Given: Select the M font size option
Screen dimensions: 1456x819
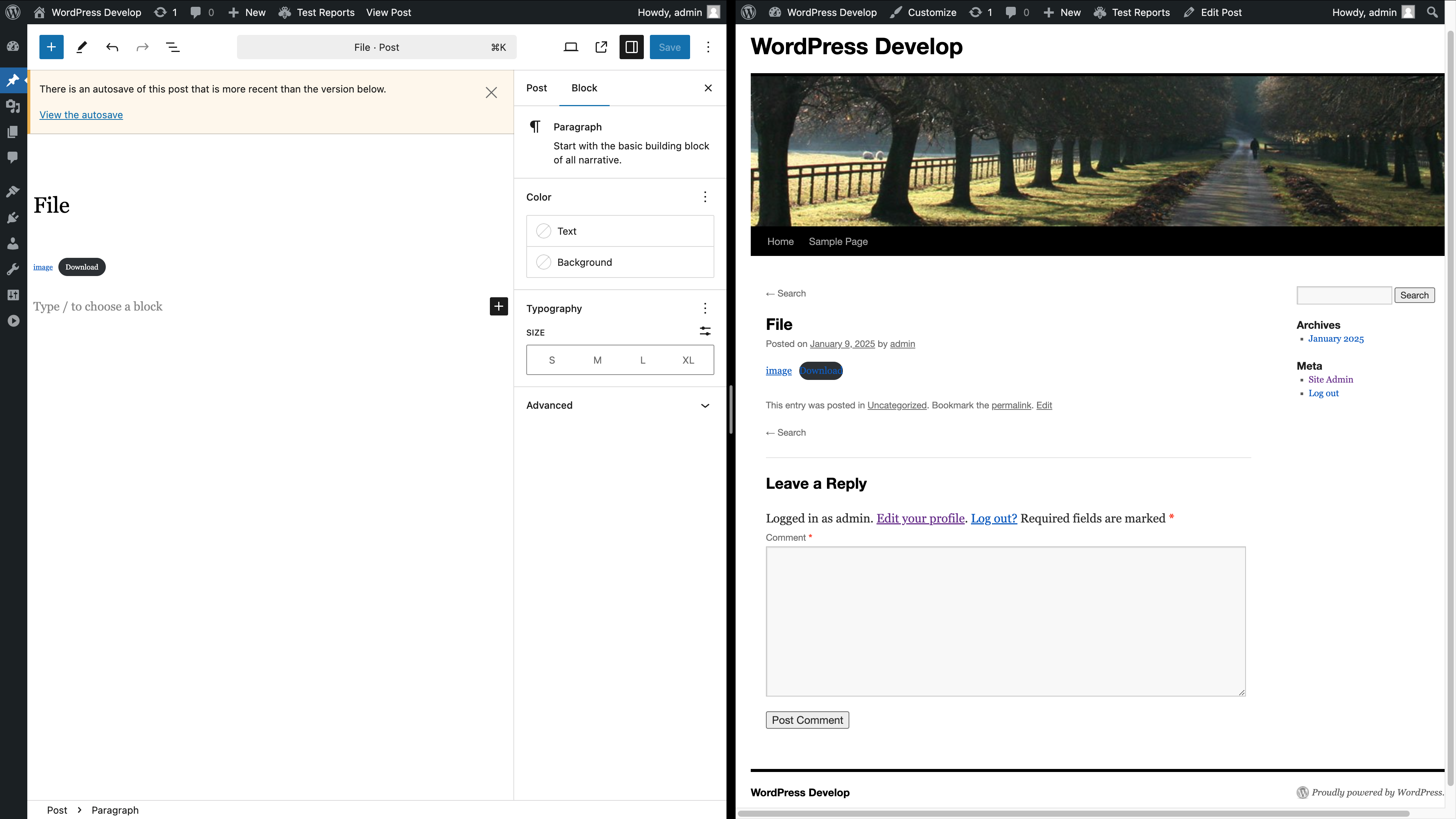Looking at the screenshot, I should coord(597,360).
